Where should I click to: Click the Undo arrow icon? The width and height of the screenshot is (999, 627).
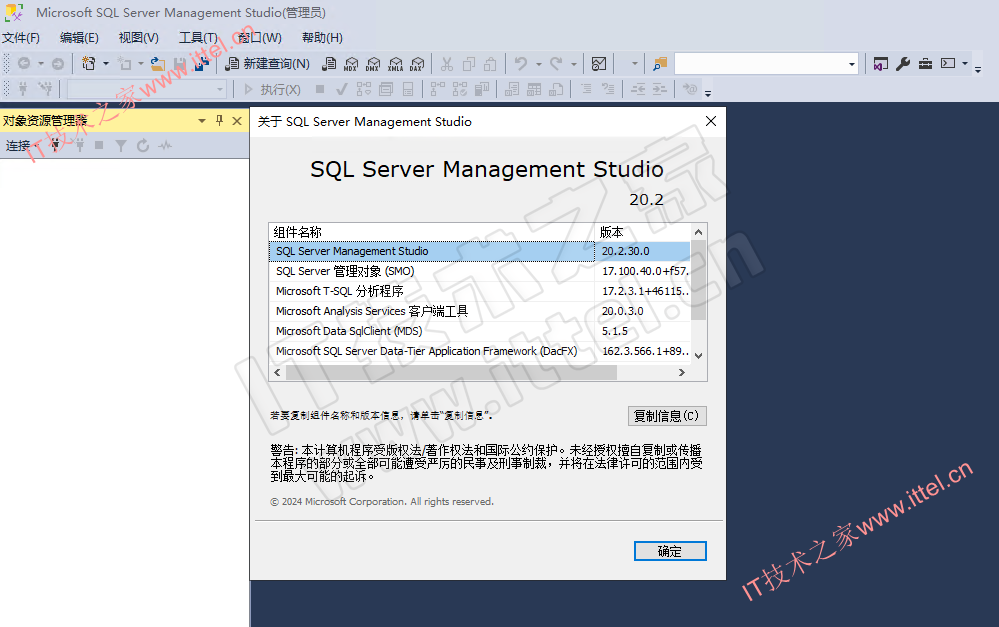point(521,64)
